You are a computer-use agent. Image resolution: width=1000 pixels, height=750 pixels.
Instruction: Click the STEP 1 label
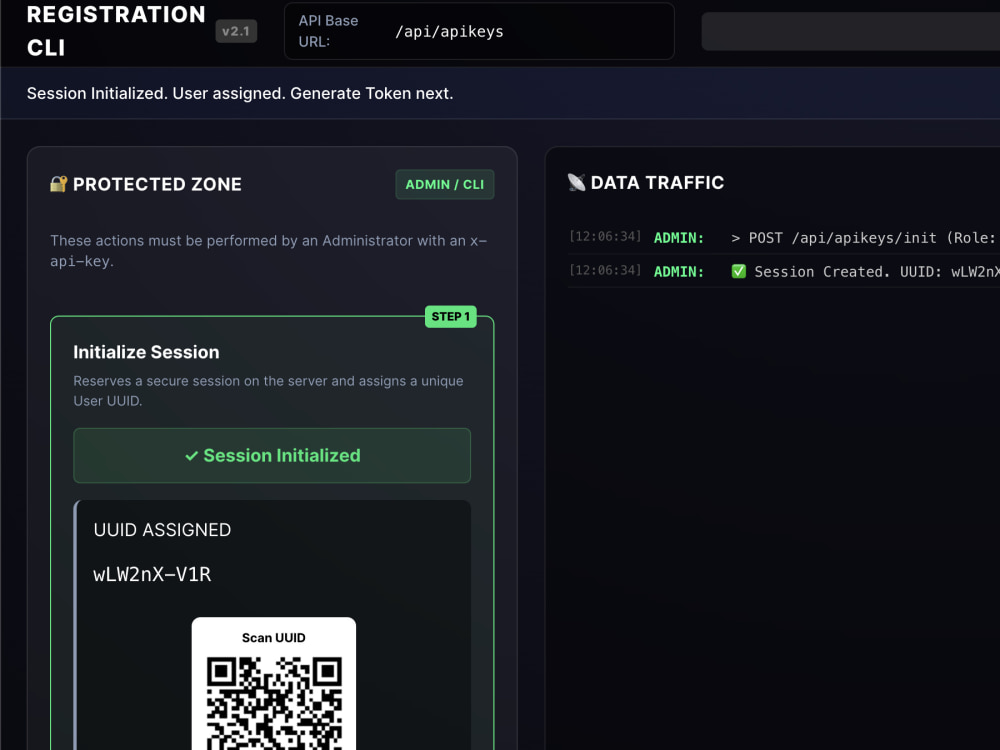point(450,316)
